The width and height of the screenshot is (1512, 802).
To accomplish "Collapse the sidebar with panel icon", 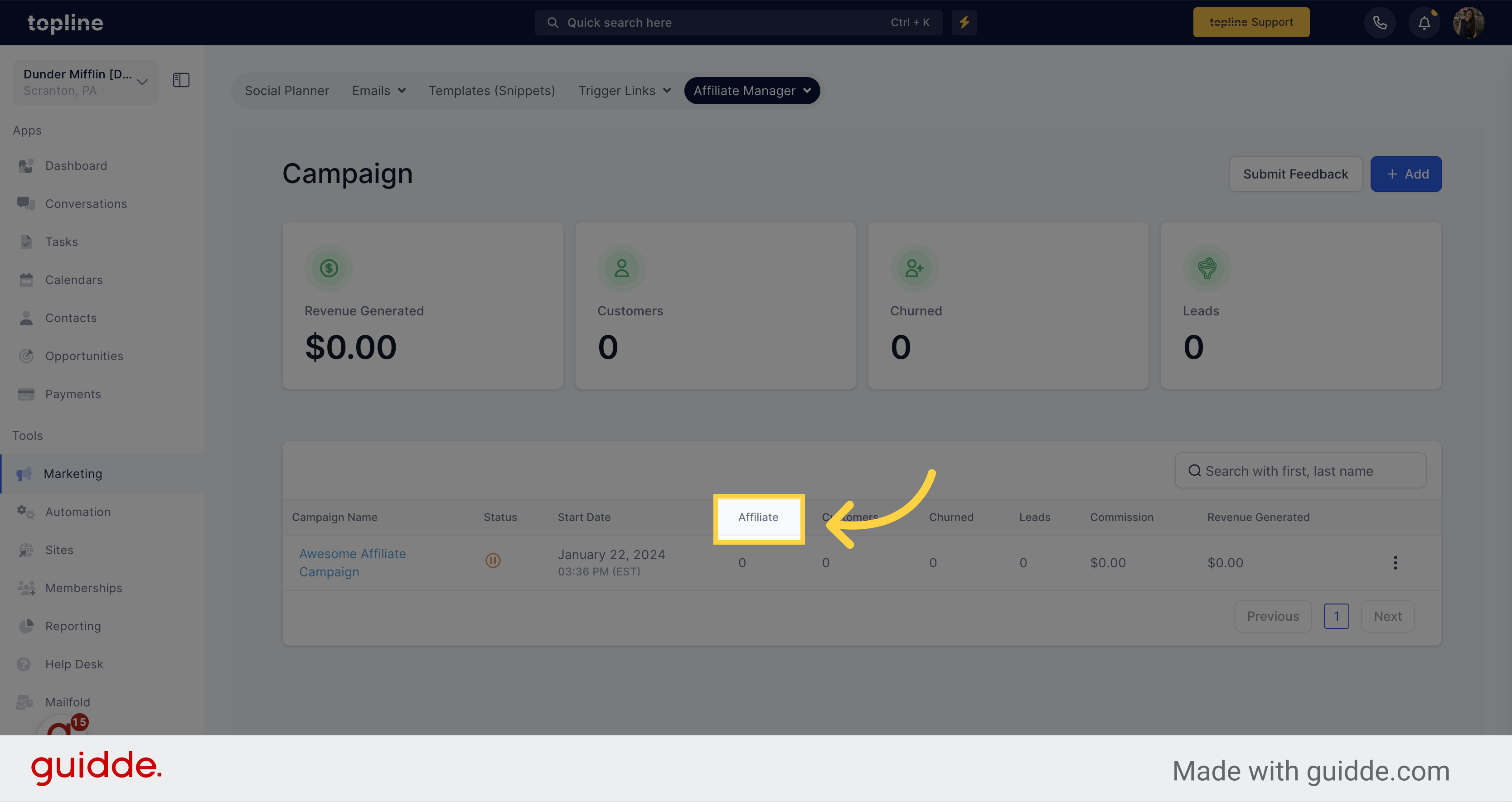I will (181, 80).
